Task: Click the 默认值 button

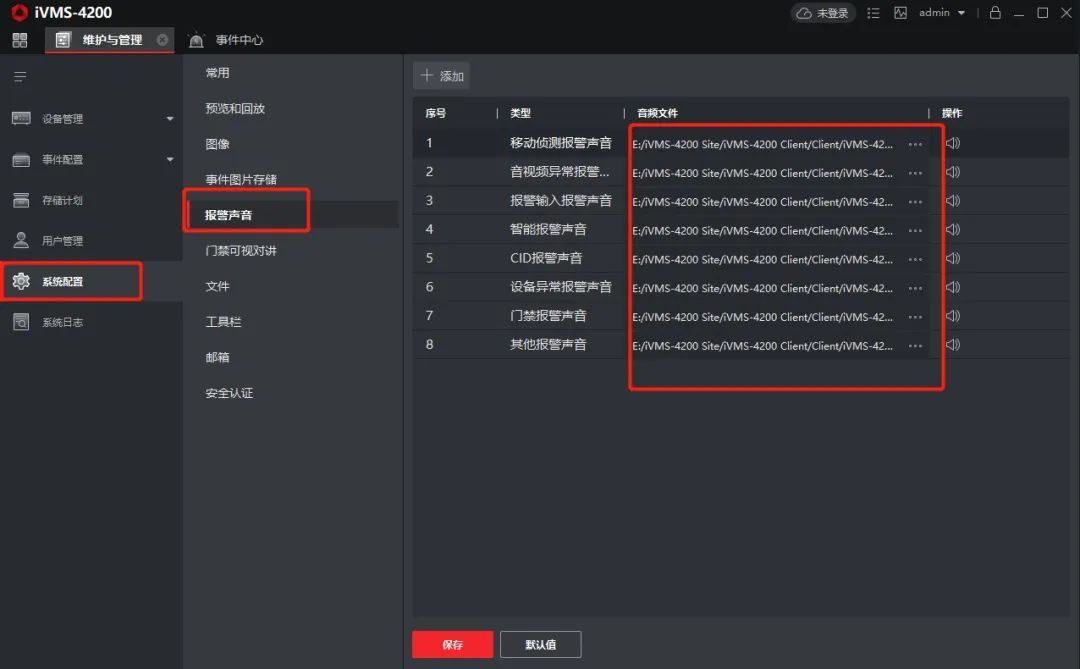Action: pyautogui.click(x=540, y=645)
